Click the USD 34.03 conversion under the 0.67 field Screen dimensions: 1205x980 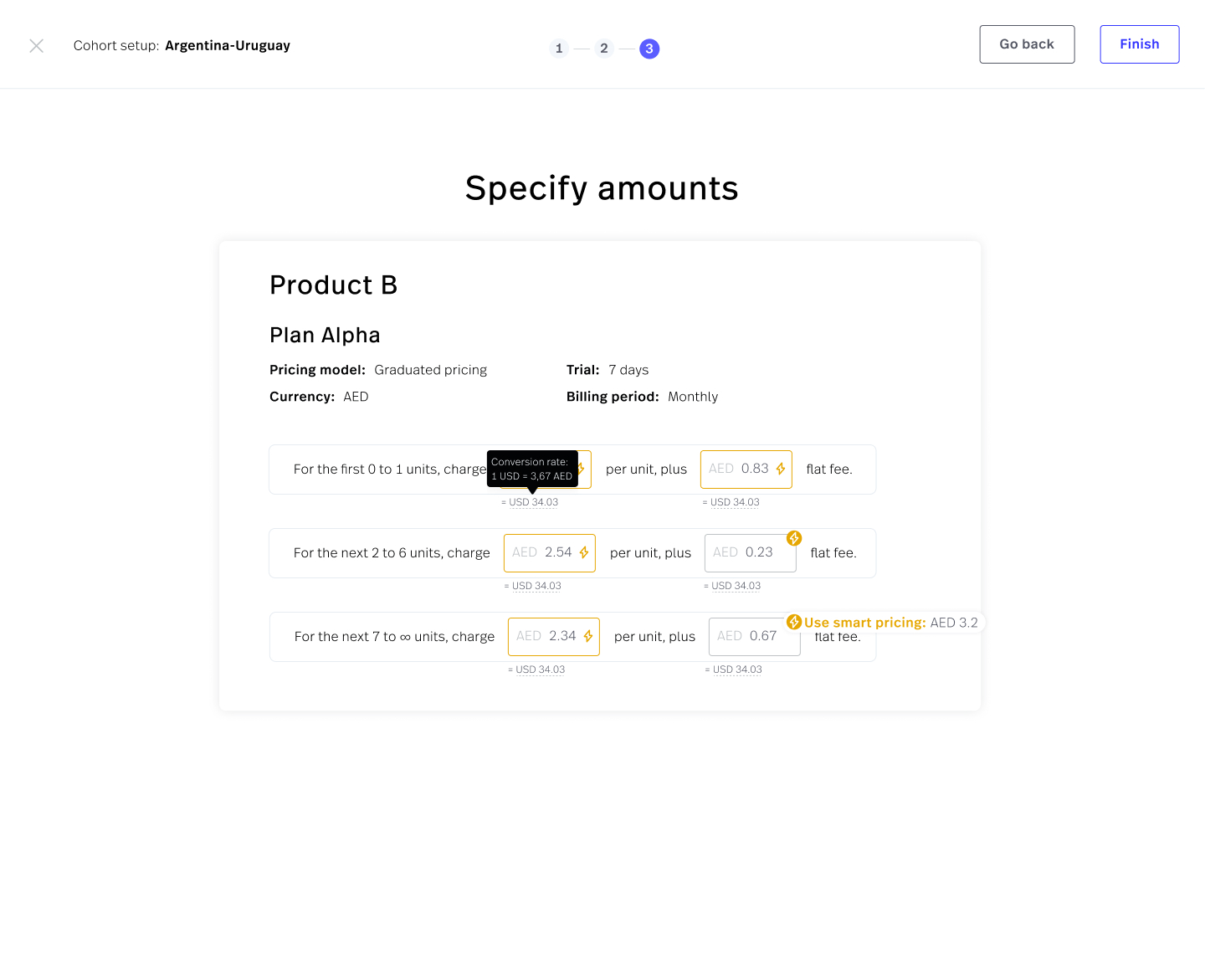coord(737,670)
